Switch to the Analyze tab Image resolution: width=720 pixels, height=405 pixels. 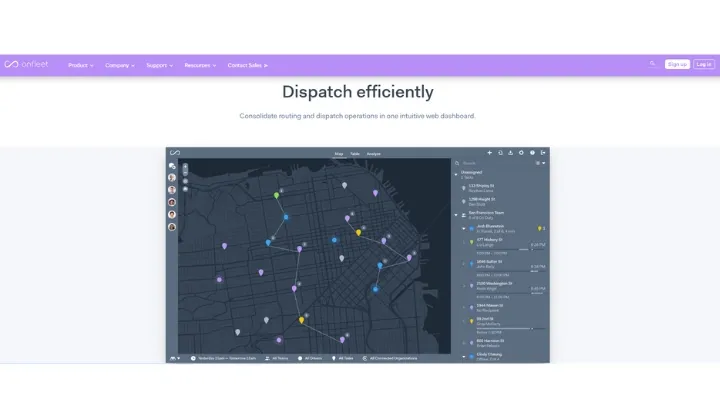point(373,154)
